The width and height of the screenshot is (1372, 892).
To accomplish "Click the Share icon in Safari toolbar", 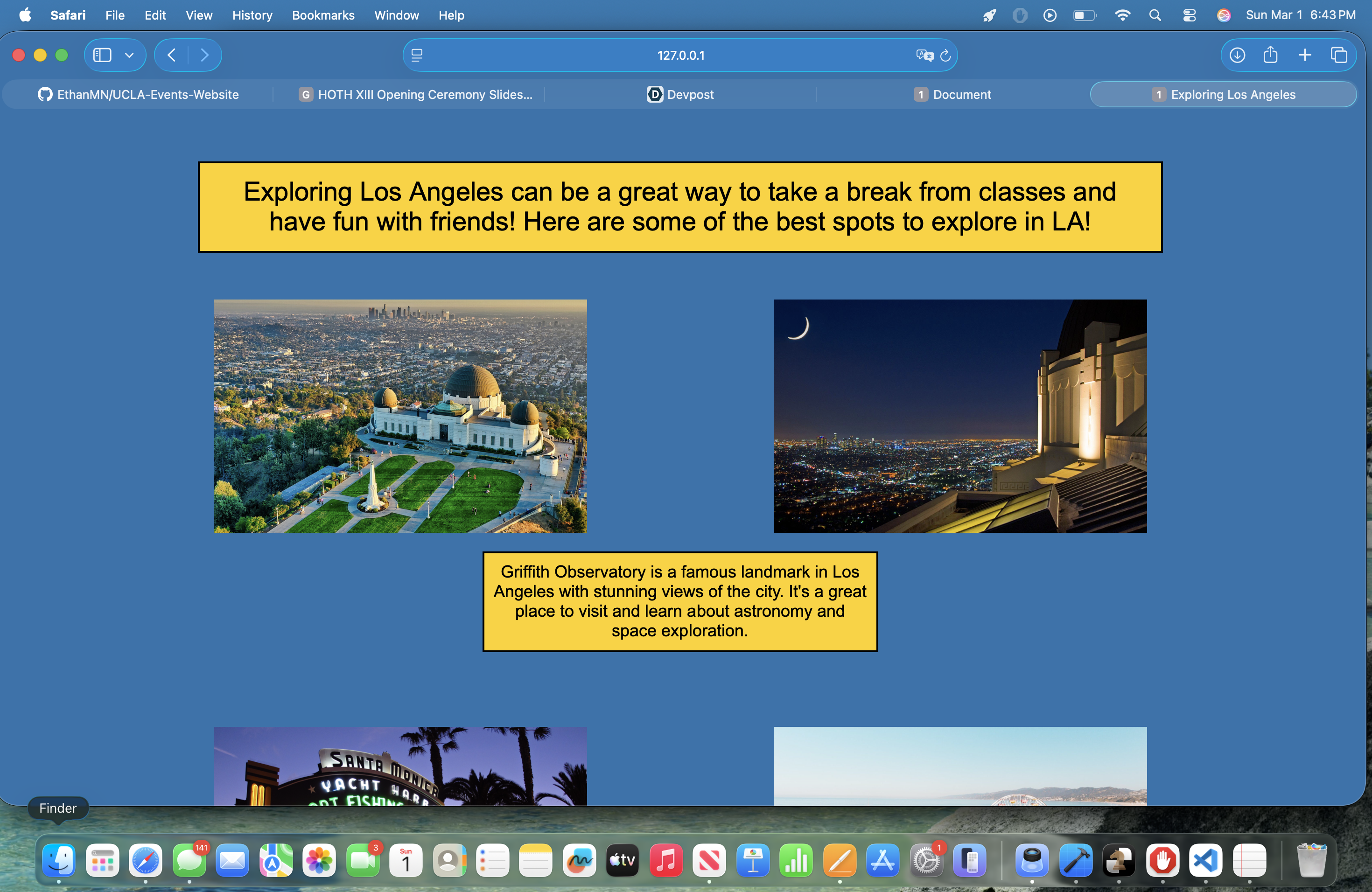I will coord(1271,56).
